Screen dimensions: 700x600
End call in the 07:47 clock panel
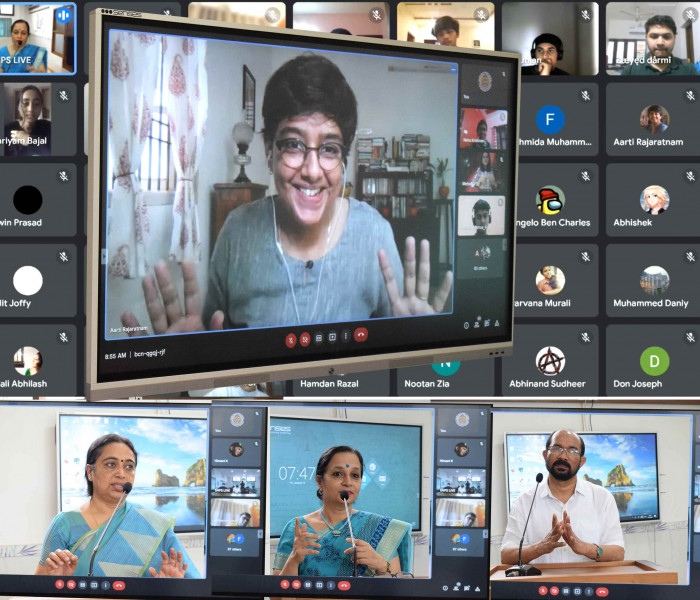click(344, 585)
